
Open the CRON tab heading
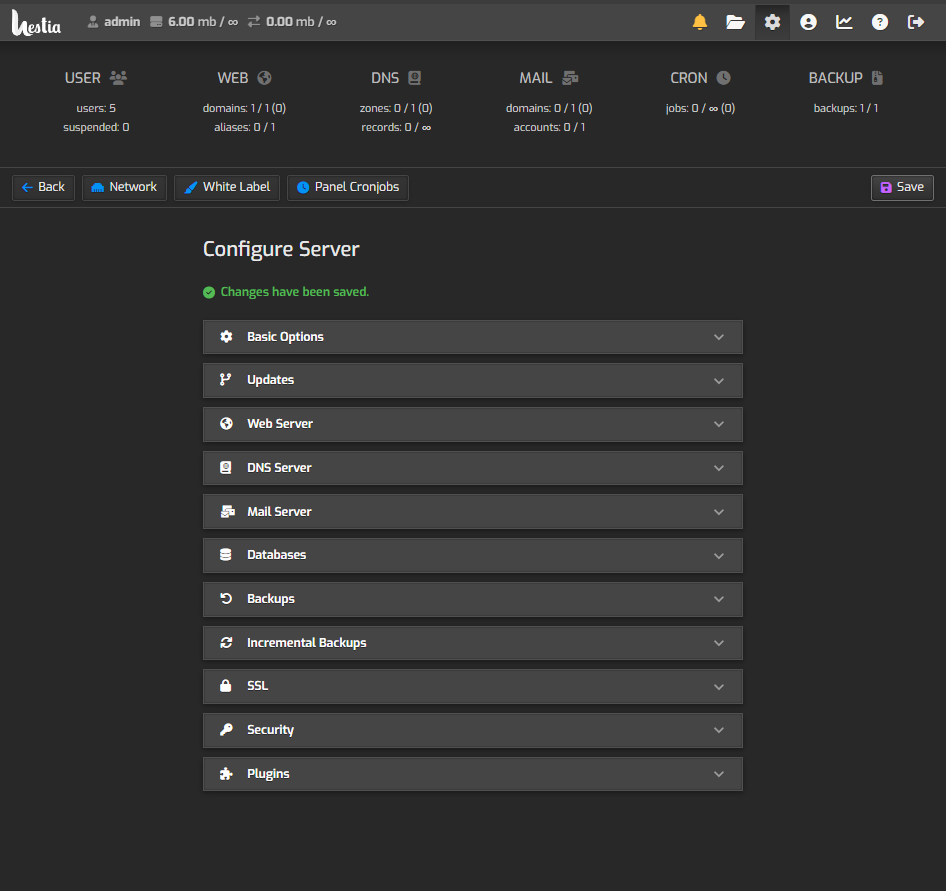[688, 78]
